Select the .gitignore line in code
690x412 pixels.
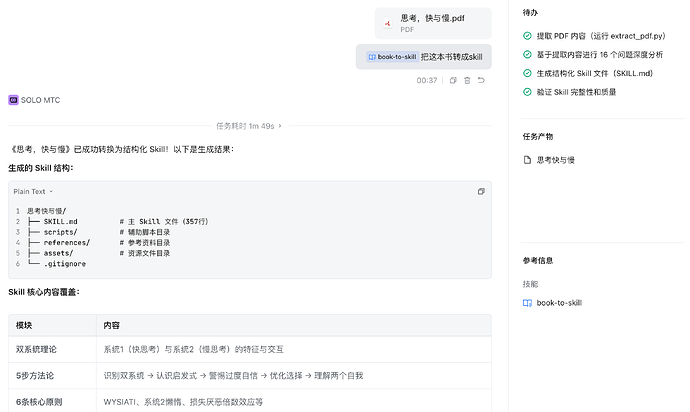(x=56, y=264)
